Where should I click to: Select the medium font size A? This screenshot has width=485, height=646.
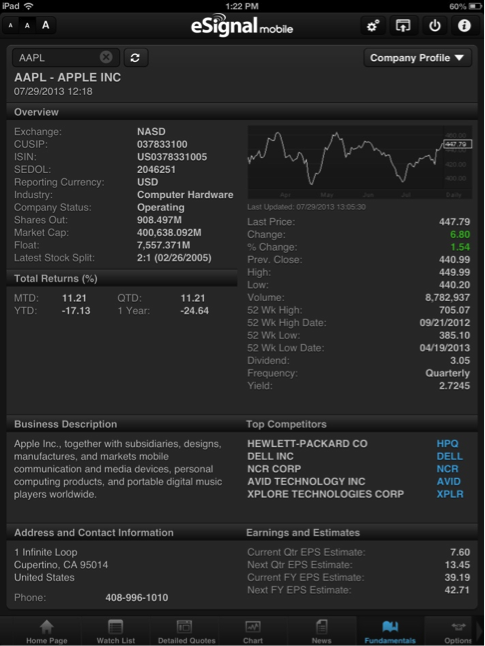(27, 26)
